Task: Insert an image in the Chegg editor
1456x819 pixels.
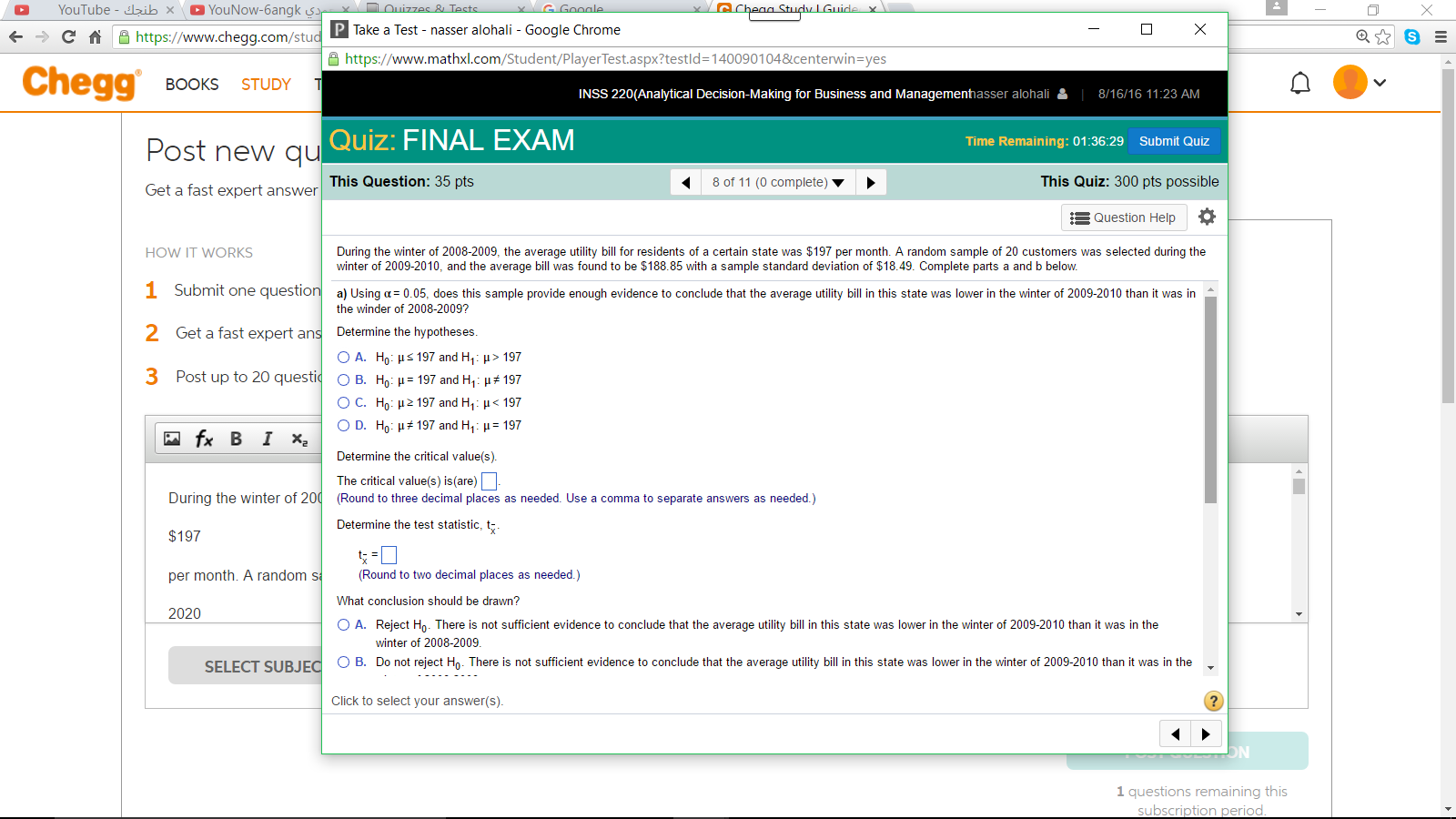Action: coord(172,439)
